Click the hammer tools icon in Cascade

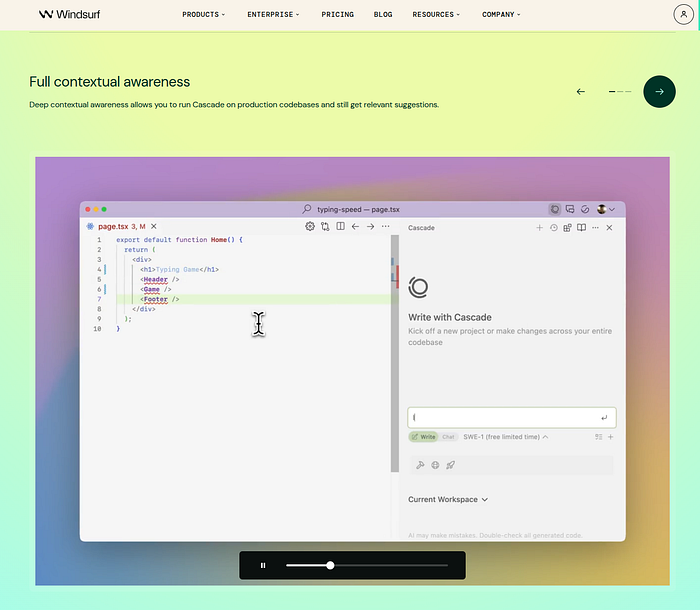tap(421, 465)
